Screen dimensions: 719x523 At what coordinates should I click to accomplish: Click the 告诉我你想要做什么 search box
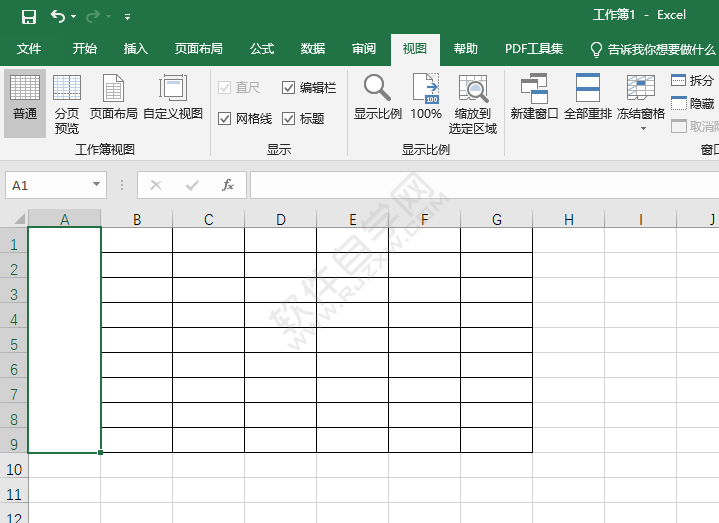pos(653,50)
